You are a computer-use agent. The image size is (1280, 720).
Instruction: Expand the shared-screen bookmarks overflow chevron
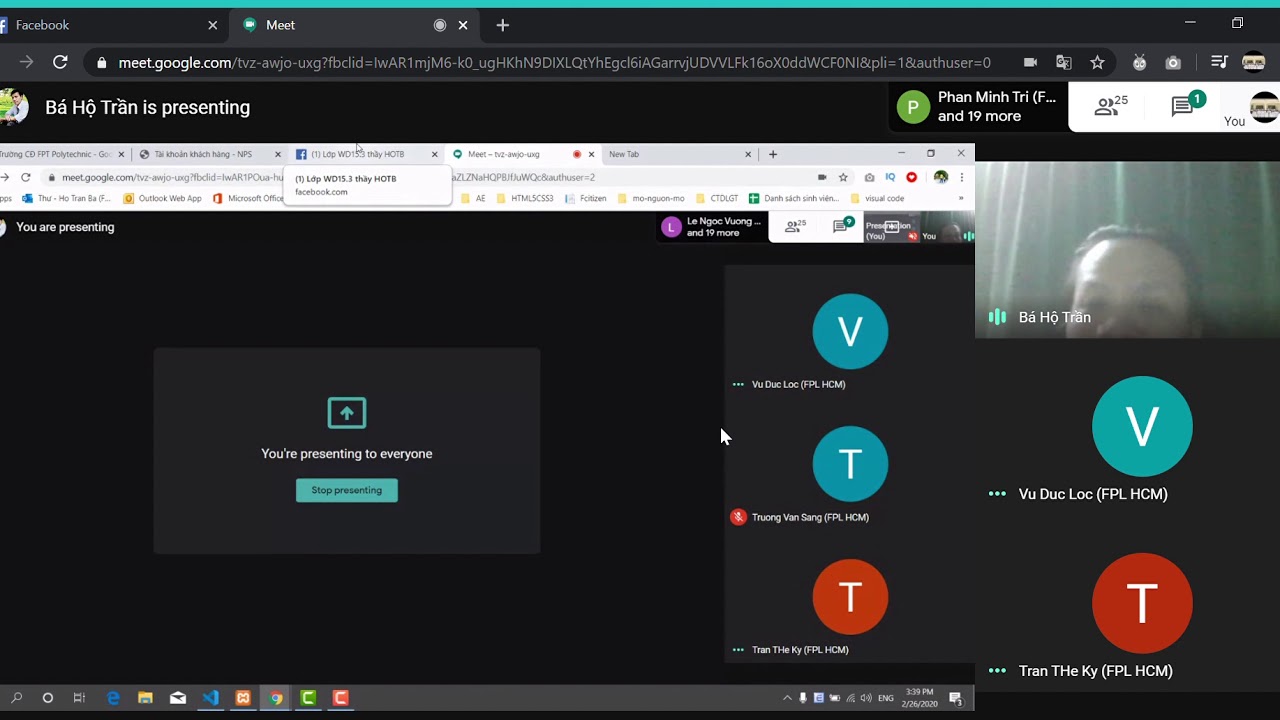pos(961,198)
